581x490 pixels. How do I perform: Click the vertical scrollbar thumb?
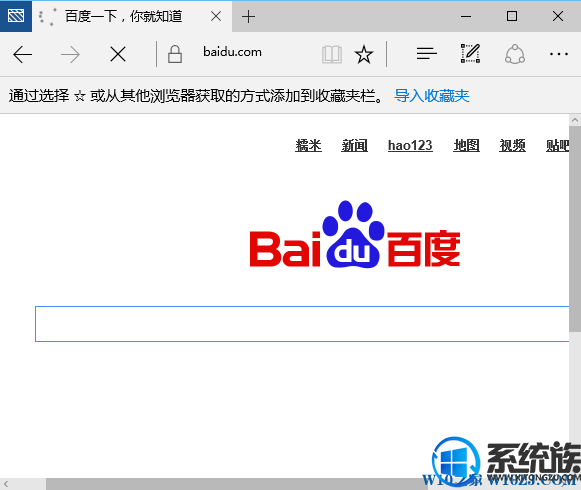(x=575, y=229)
